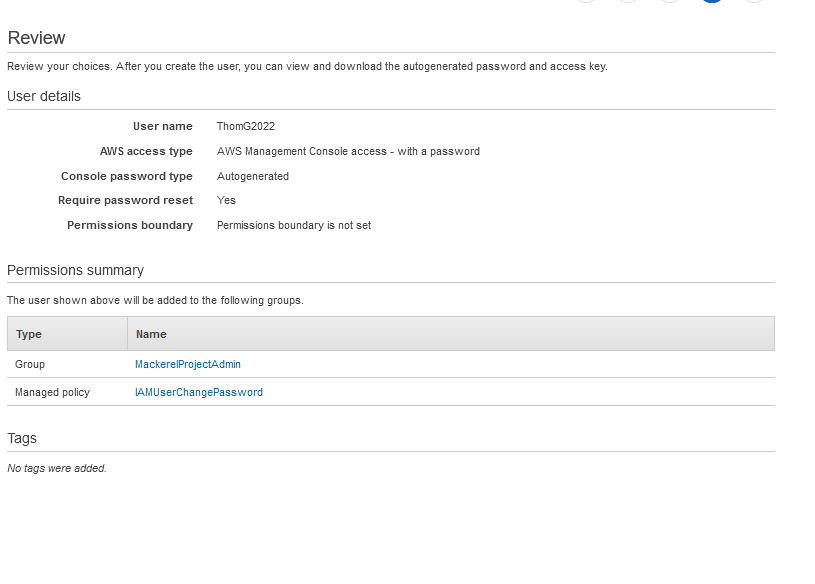This screenshot has width=815, height=584.
Task: Click the AWS Management Console access value
Action: (x=348, y=152)
